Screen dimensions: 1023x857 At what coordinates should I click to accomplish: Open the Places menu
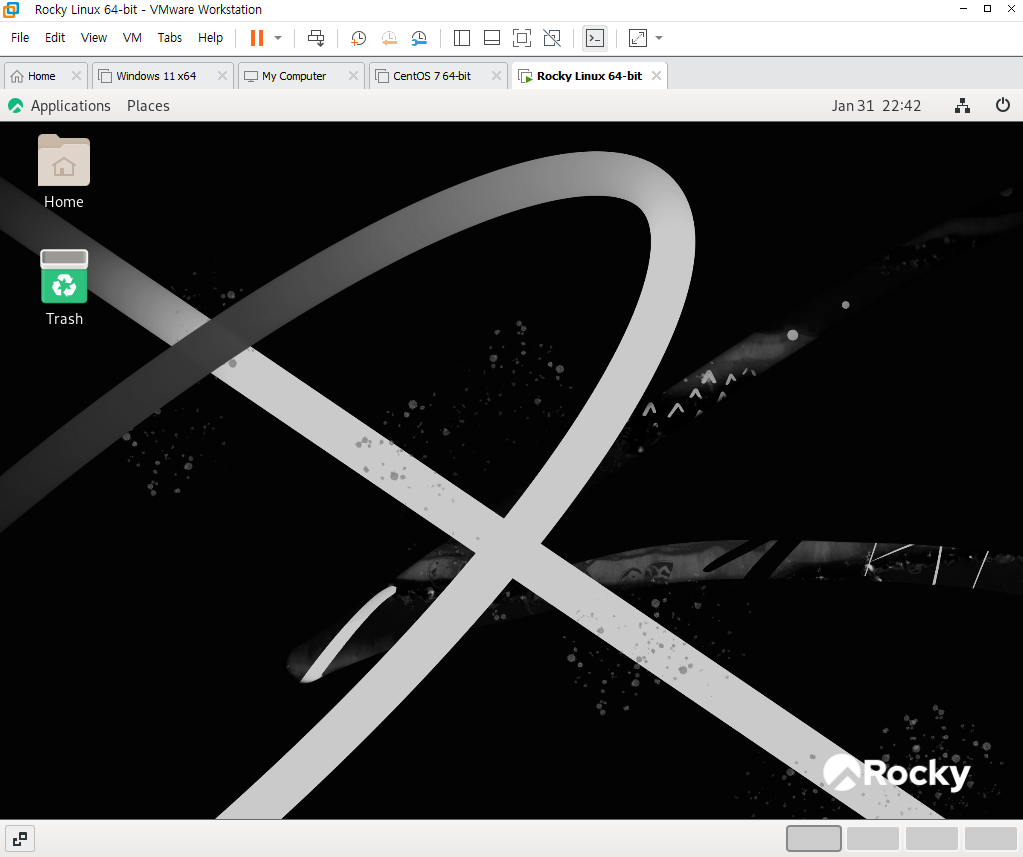tap(148, 106)
